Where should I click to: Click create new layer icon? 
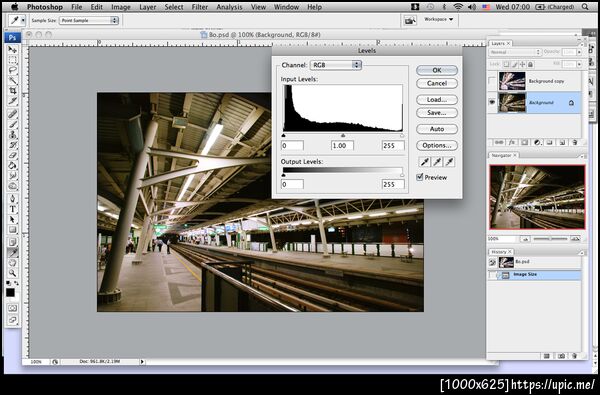[x=562, y=142]
